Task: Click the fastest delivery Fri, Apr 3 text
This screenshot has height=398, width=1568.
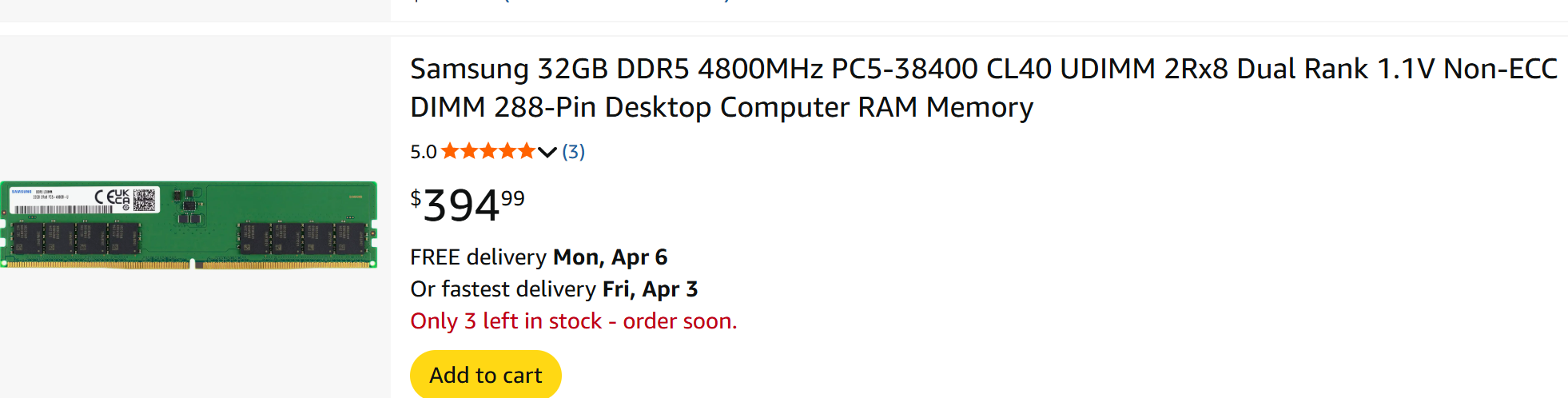Action: pyautogui.click(x=554, y=289)
